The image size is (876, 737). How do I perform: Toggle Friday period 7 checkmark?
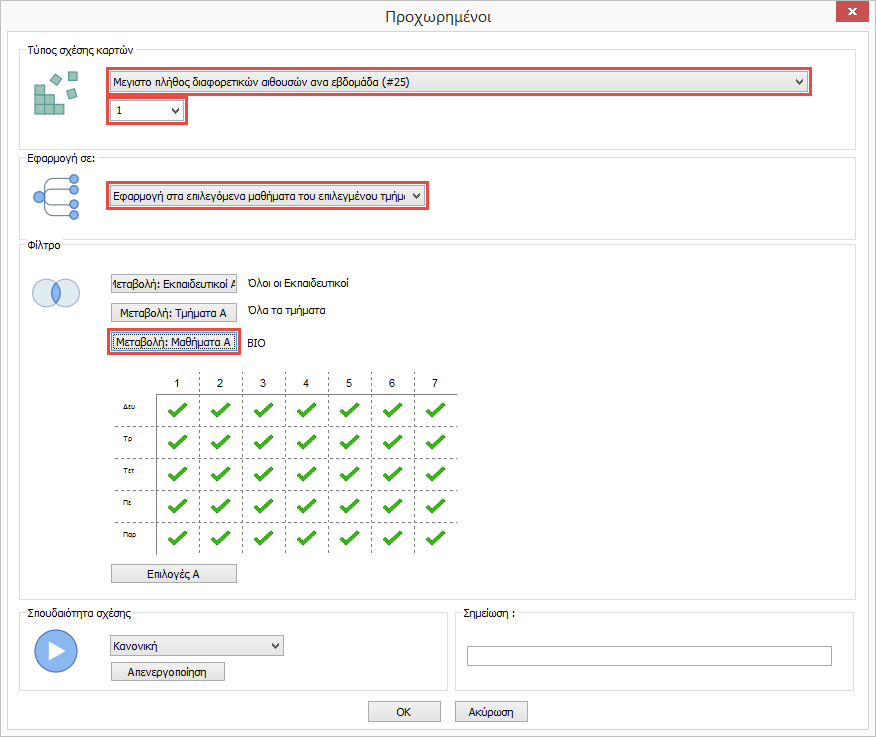pos(435,537)
